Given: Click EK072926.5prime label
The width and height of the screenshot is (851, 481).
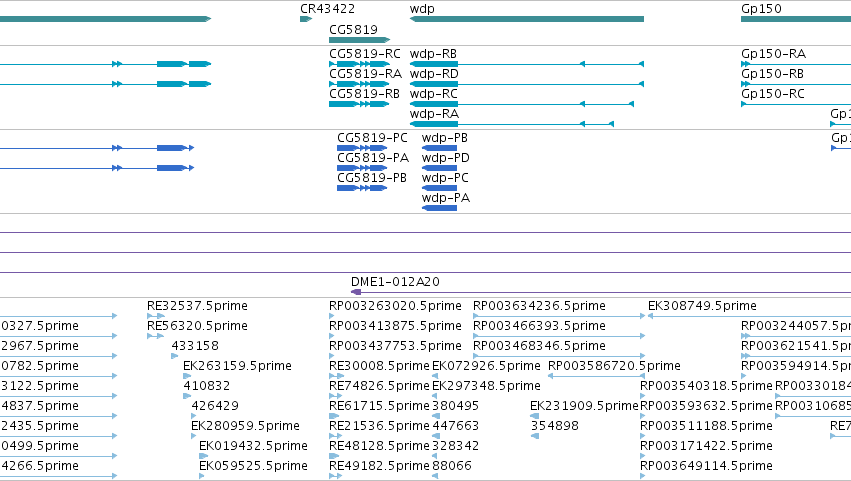Looking at the screenshot, I should (486, 366).
